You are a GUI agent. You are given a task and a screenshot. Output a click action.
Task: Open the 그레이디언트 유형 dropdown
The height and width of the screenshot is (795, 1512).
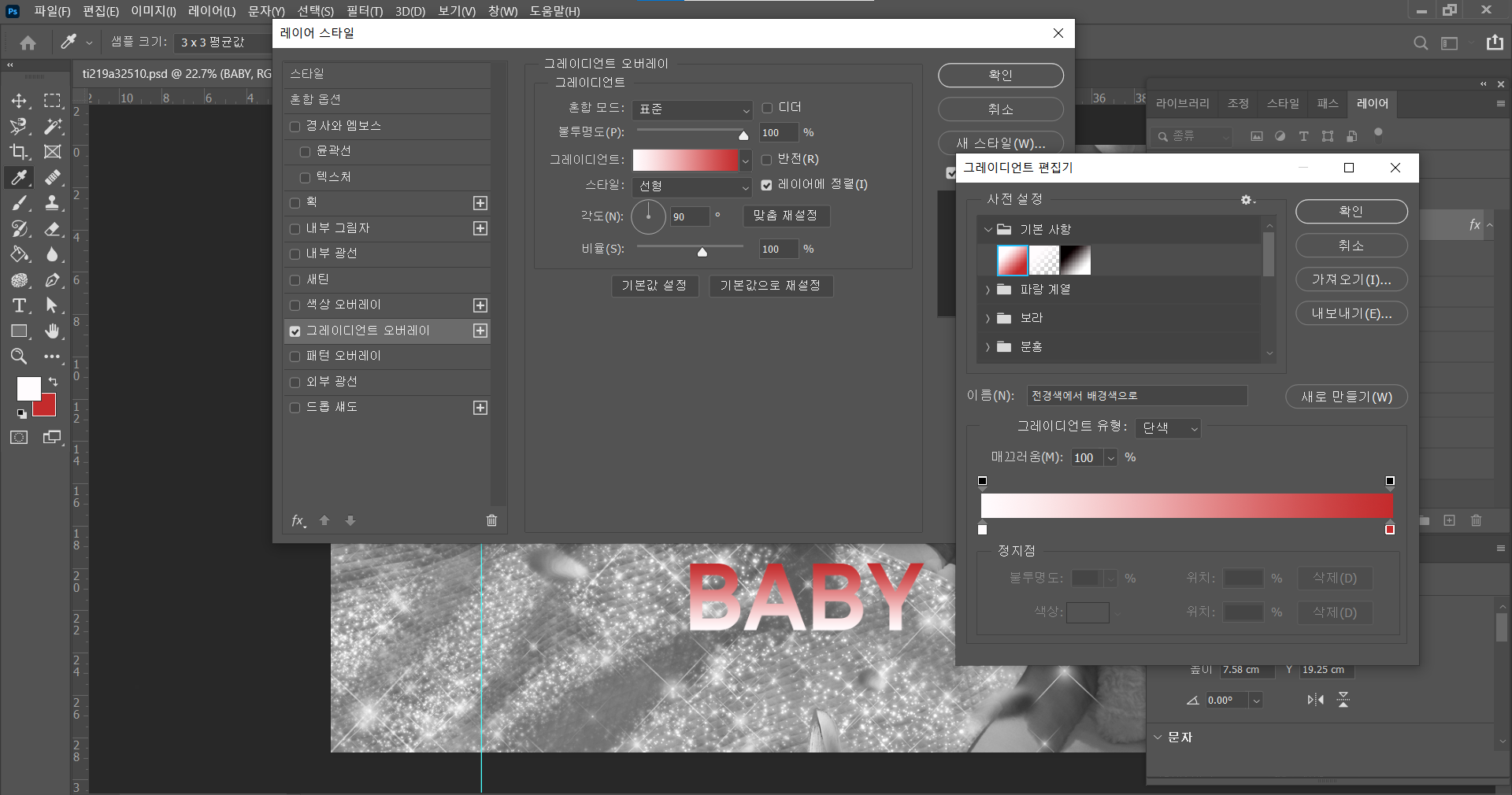pyautogui.click(x=1169, y=427)
